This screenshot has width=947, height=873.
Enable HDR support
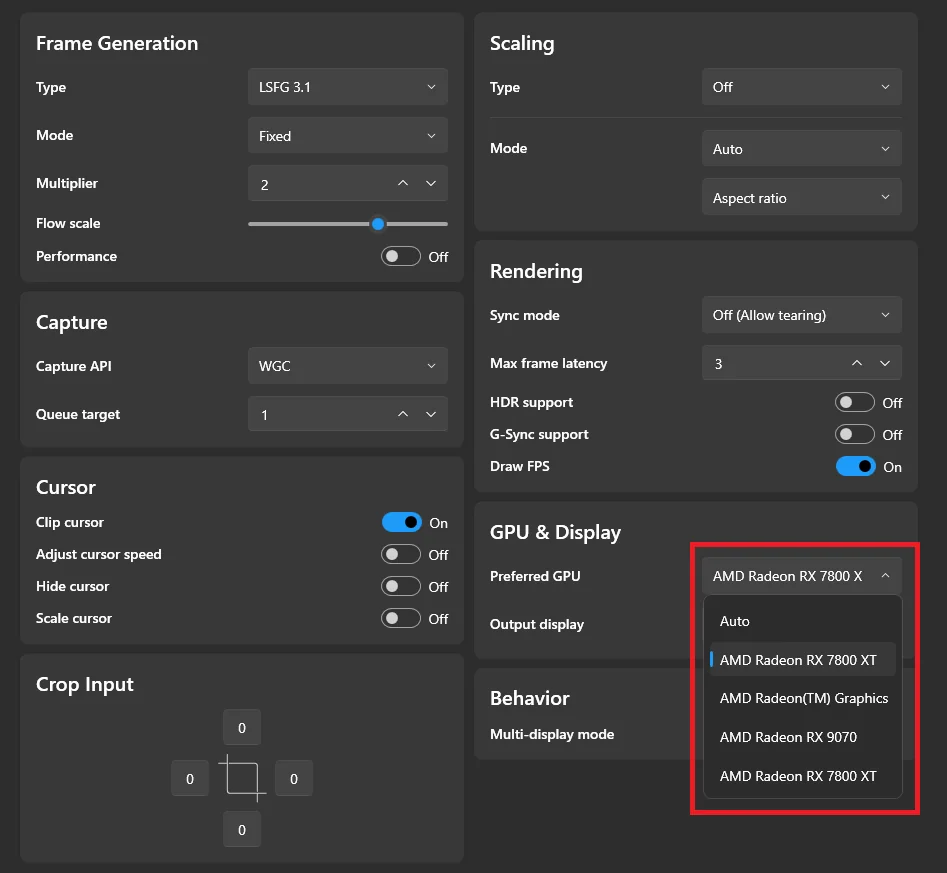click(855, 402)
